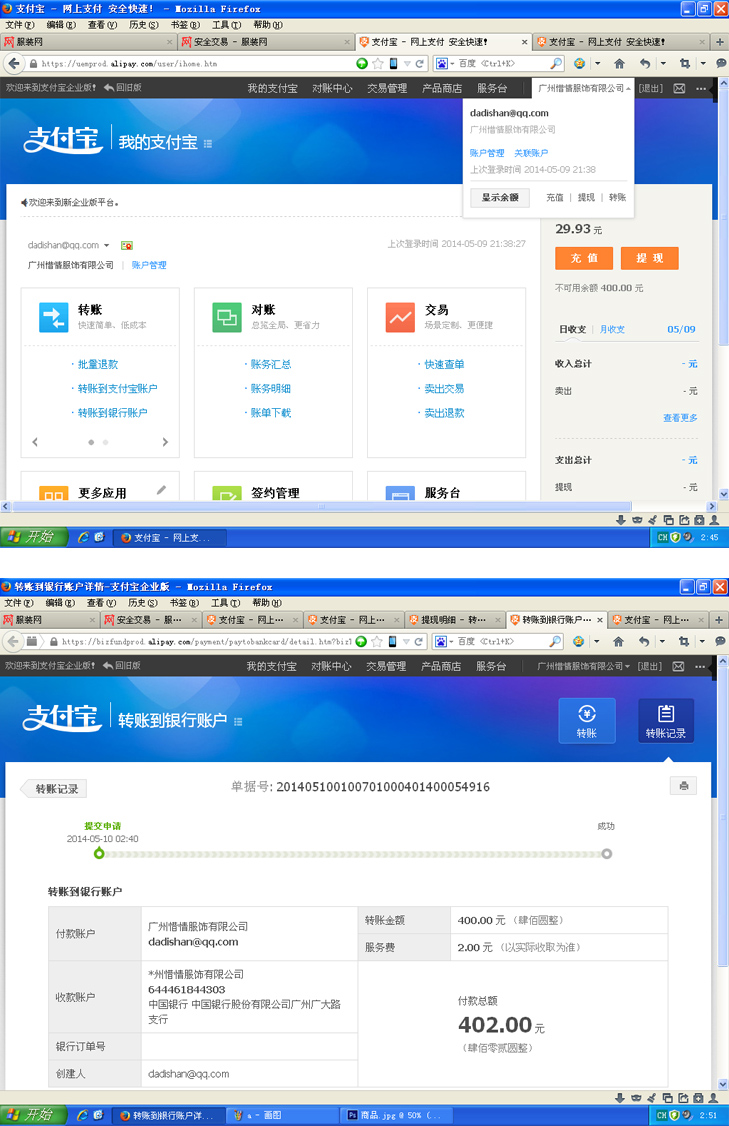Click the orange 充值 button

point(584,259)
